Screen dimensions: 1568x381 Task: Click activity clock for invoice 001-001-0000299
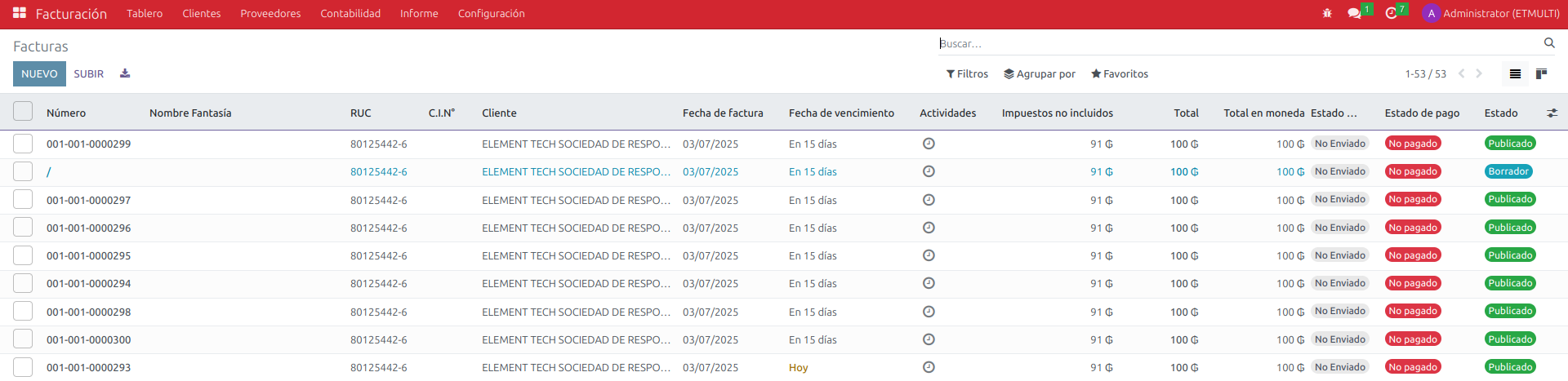pos(929,144)
